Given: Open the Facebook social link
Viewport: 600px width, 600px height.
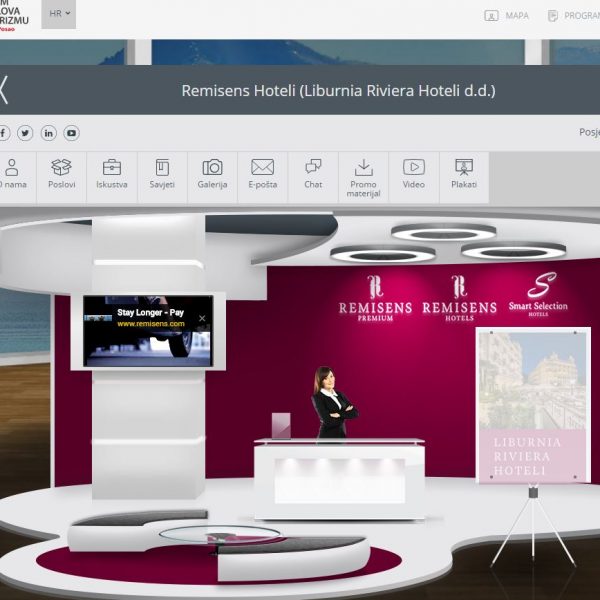Looking at the screenshot, I should click(x=3, y=133).
